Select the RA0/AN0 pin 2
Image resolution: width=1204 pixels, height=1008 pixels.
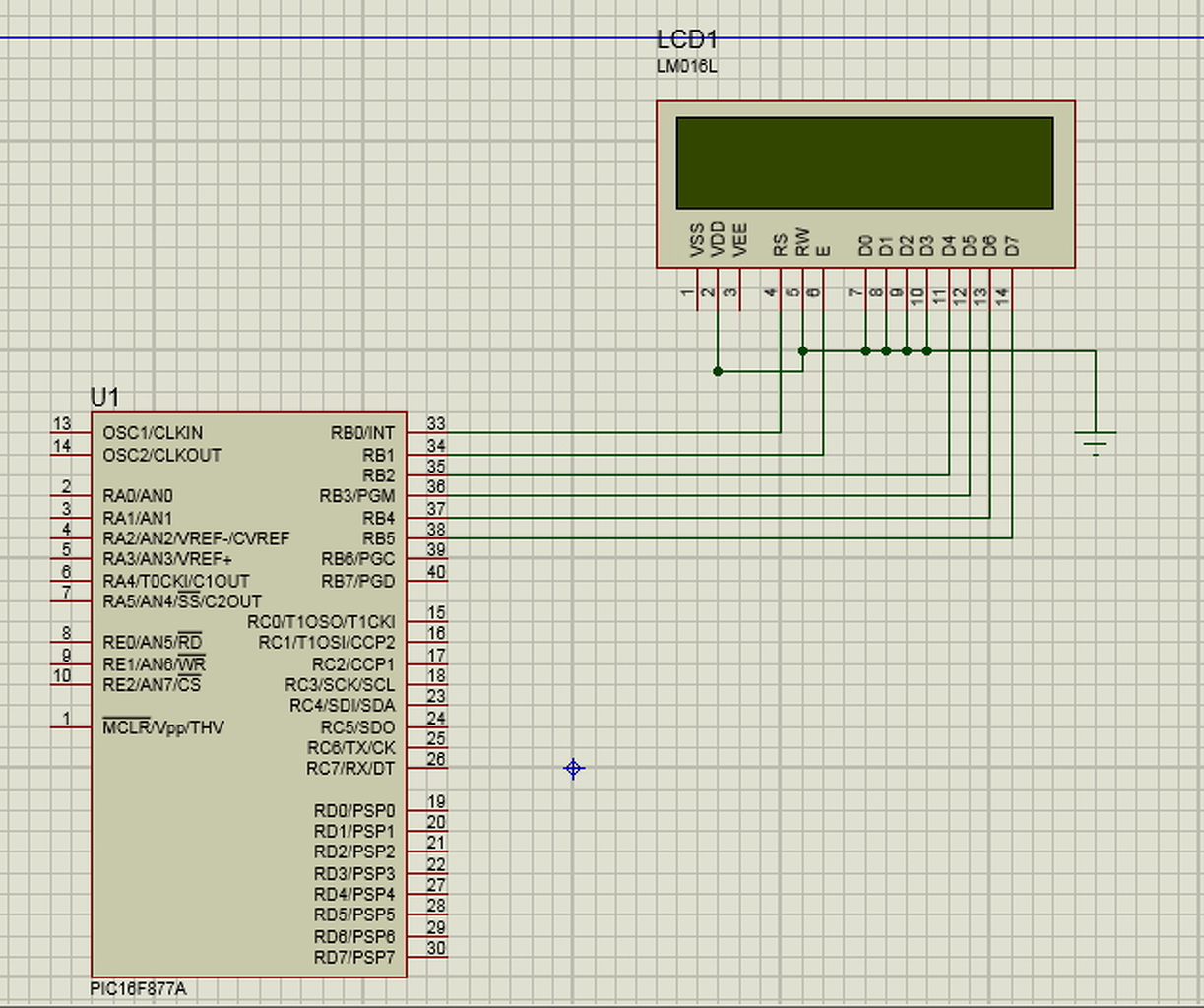click(x=69, y=495)
